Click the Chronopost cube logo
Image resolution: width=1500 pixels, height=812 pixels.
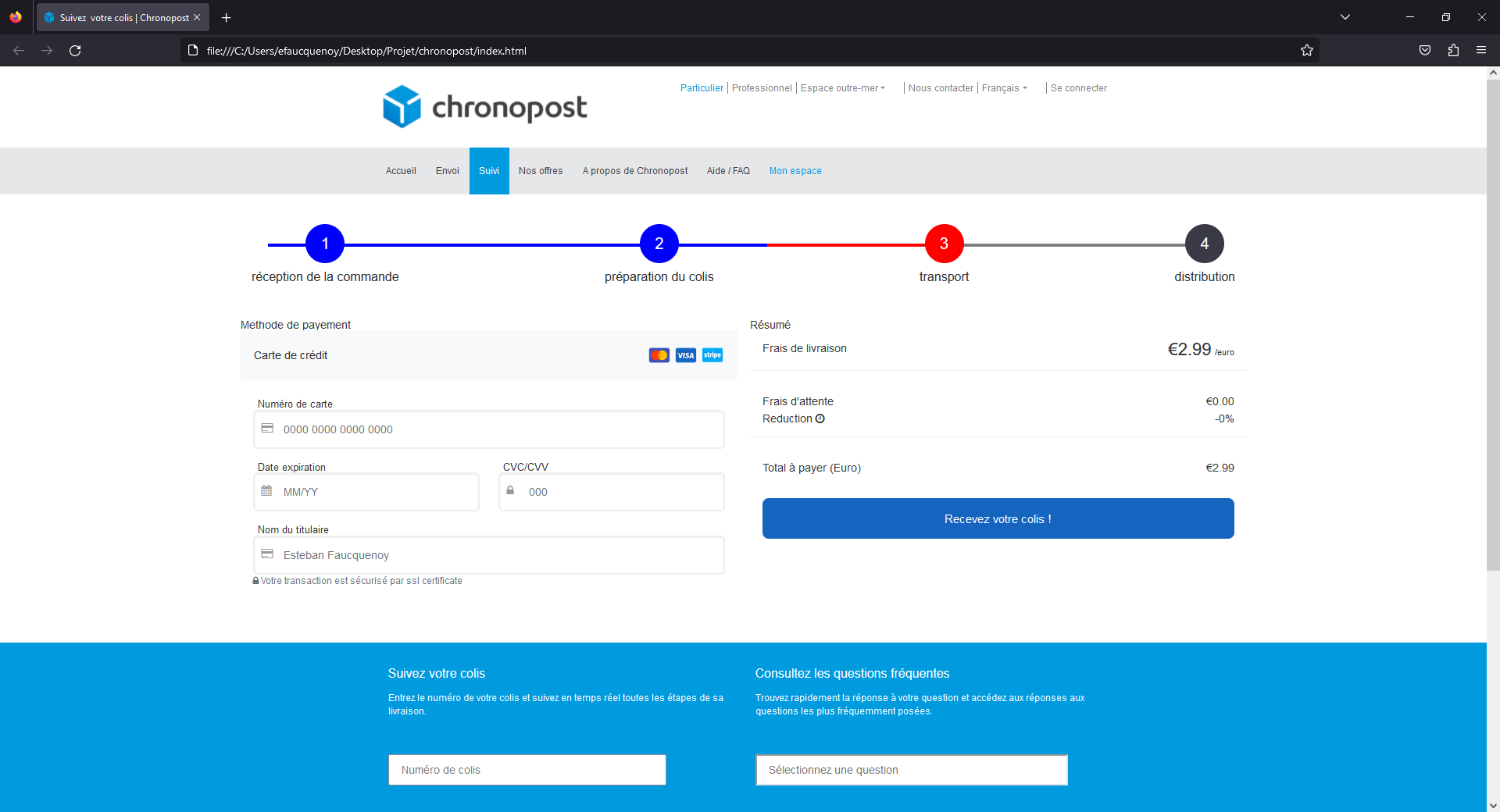pos(402,106)
